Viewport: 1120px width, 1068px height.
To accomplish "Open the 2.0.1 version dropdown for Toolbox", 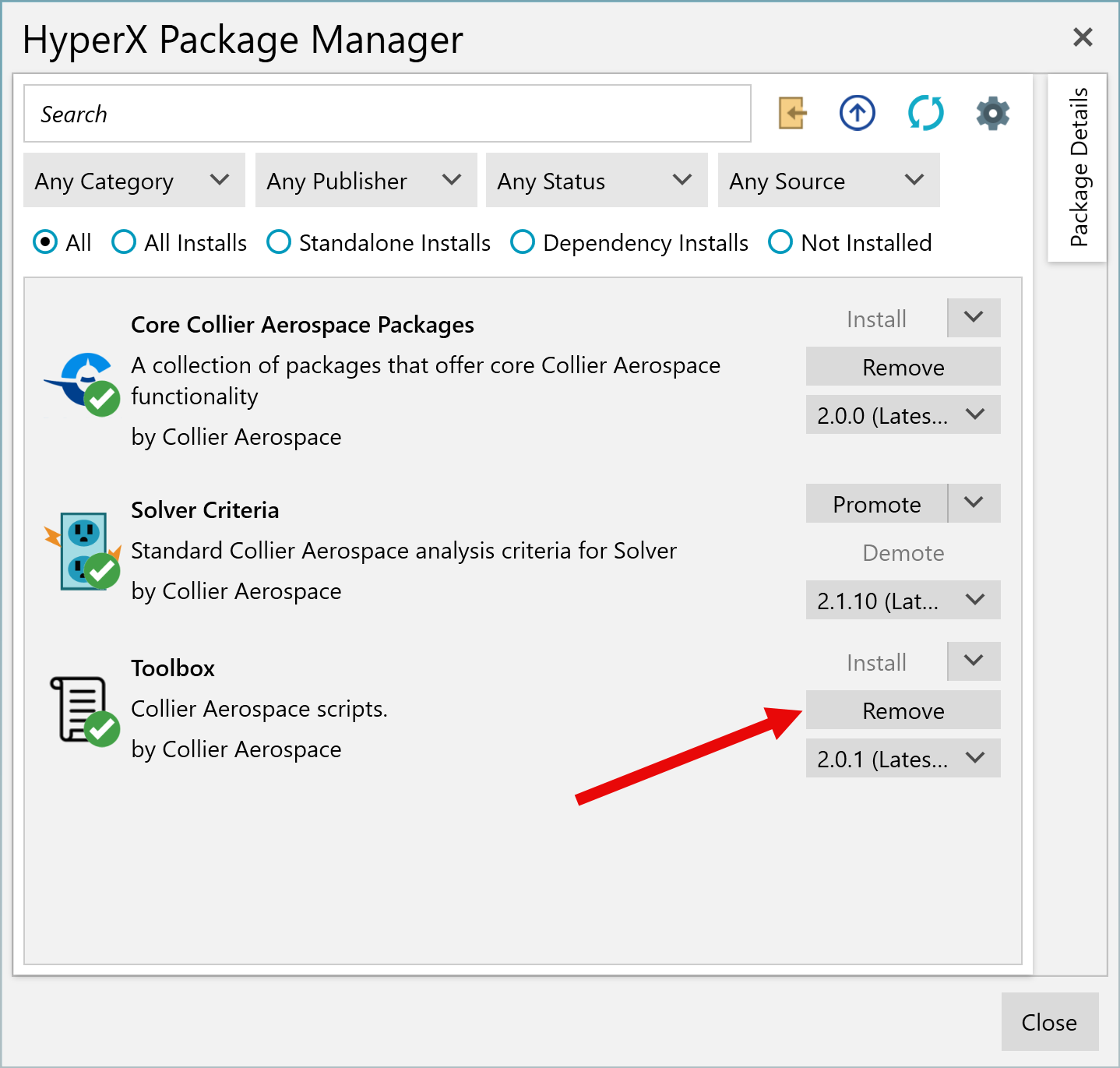I will pos(903,758).
